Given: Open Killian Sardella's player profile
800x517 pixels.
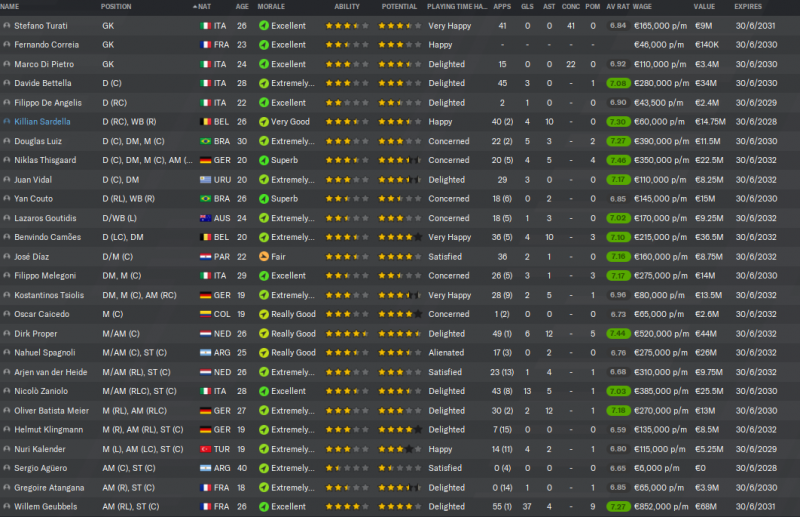Looking at the screenshot, I should pyautogui.click(x=44, y=122).
